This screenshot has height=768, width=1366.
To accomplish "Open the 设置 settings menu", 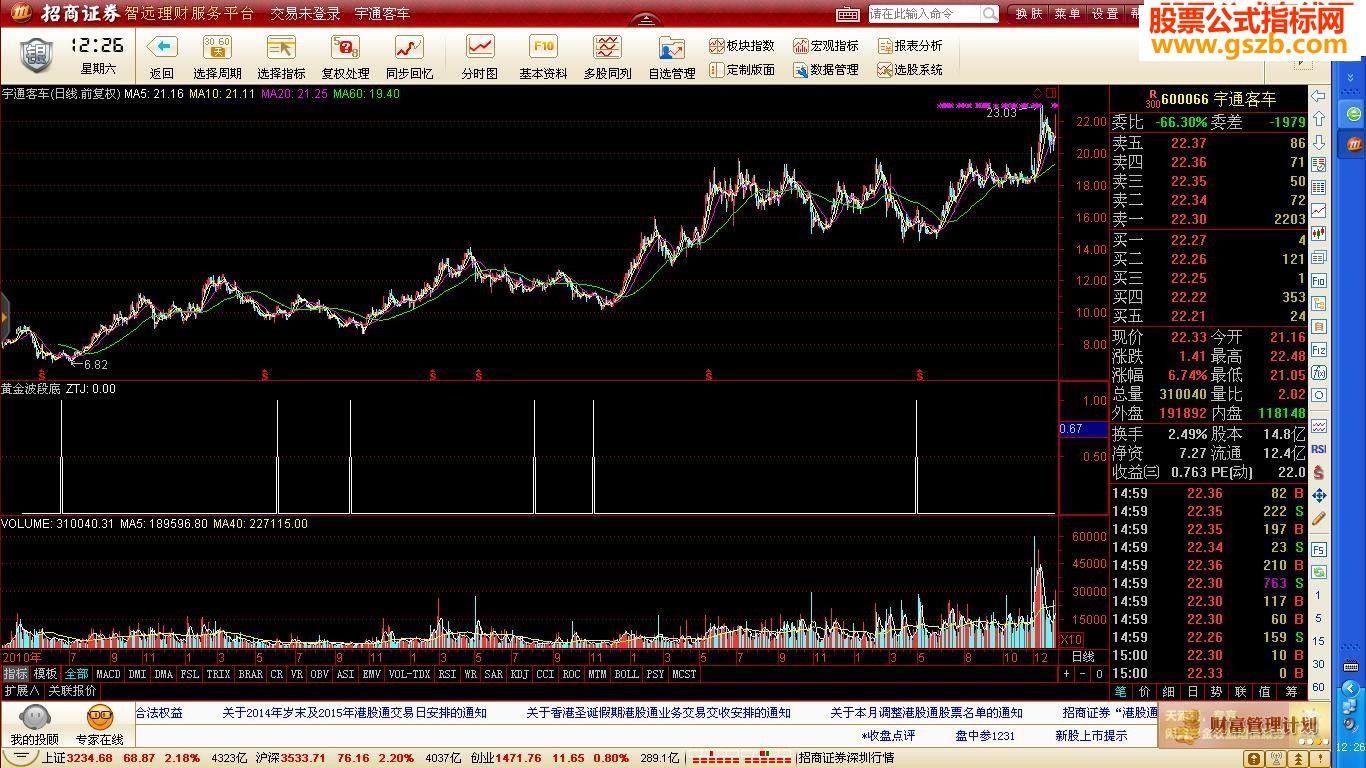I will [x=1105, y=14].
